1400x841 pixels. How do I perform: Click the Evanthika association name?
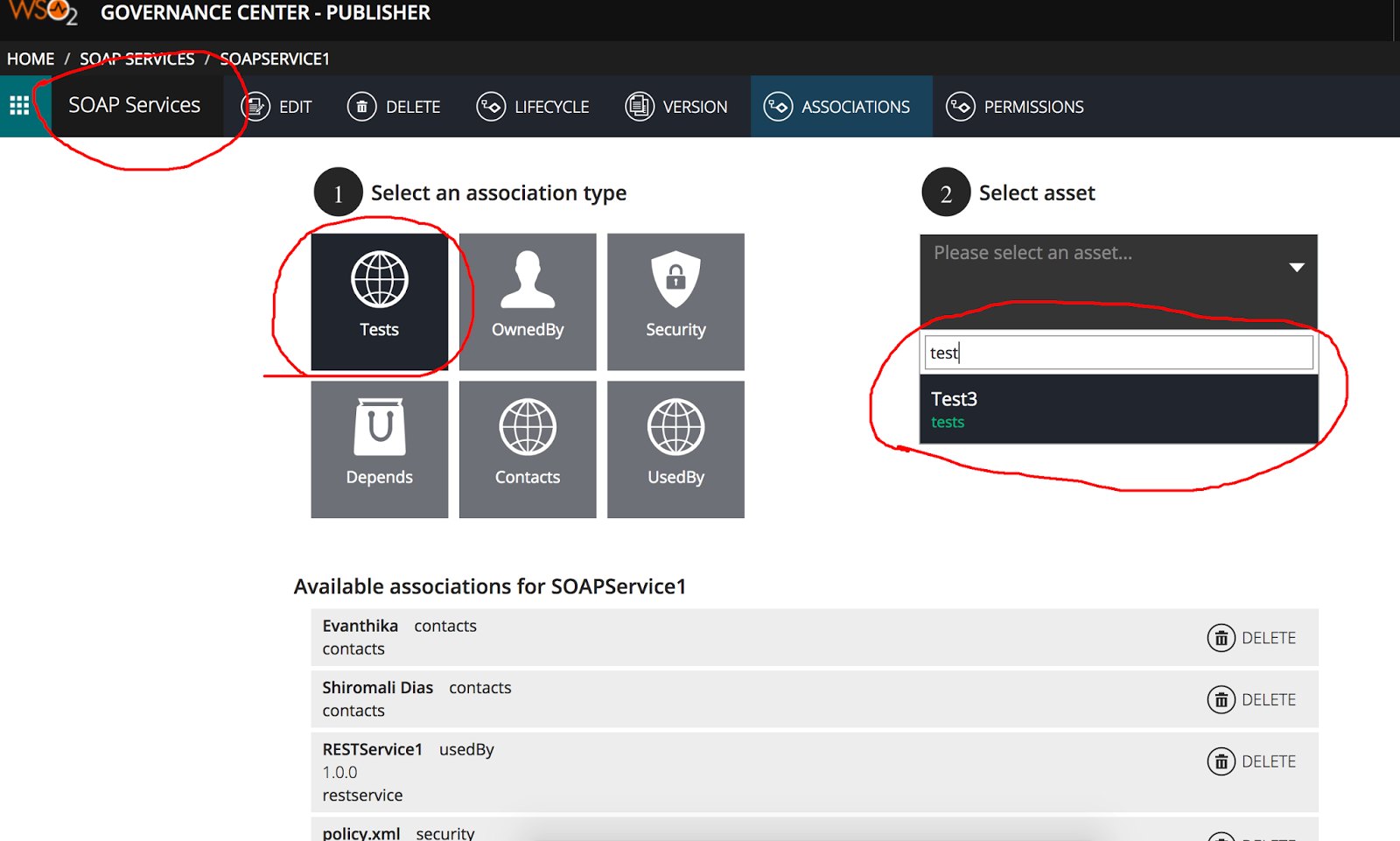(360, 626)
